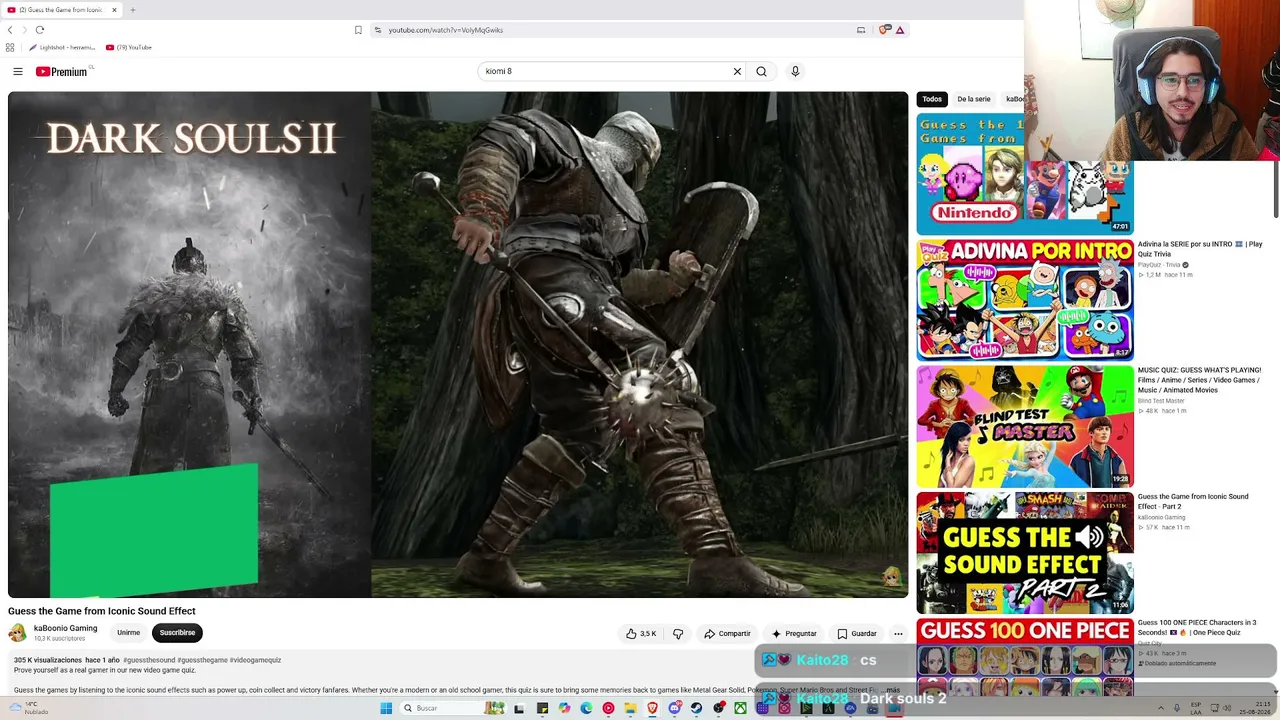Screen dimensions: 1280x720
Task: Open the Brave Shields icon
Action: [884, 30]
